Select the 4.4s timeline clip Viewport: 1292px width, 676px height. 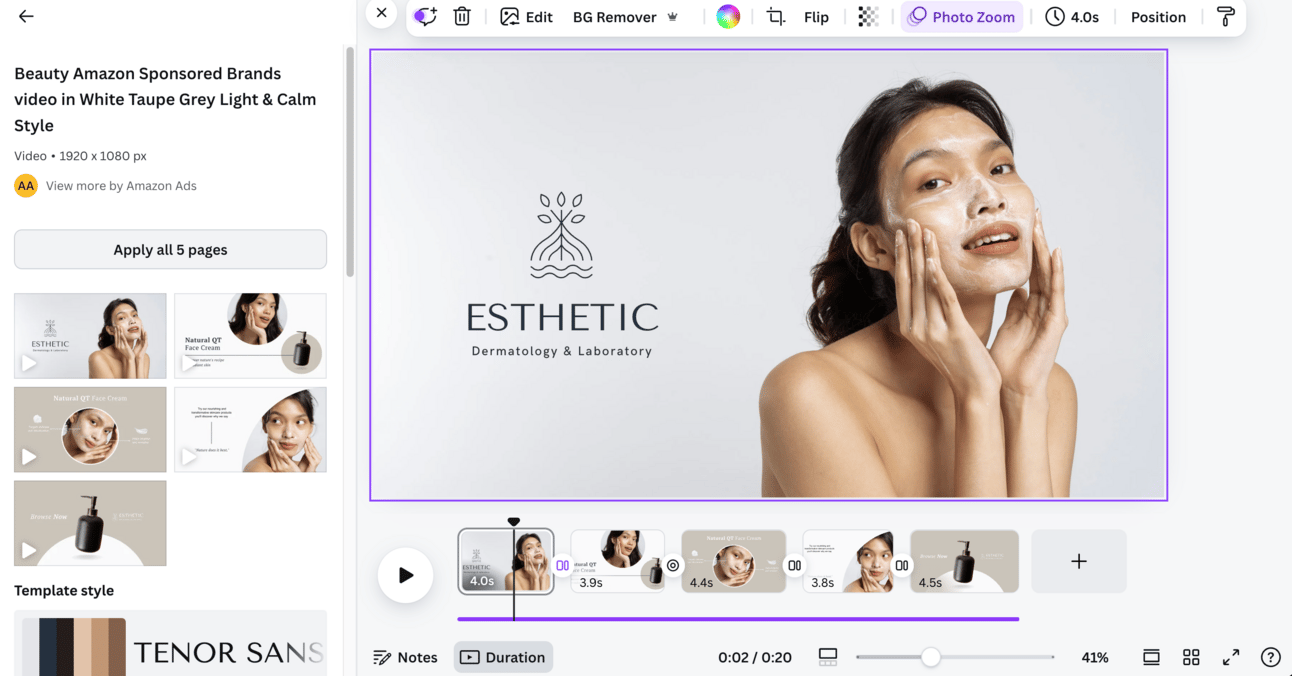pos(734,561)
